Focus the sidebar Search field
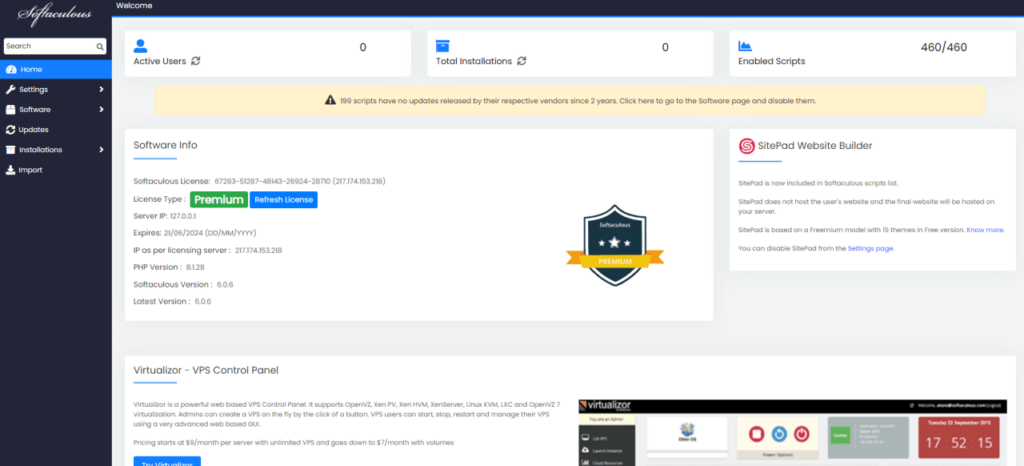This screenshot has height=466, width=1024. [x=55, y=46]
